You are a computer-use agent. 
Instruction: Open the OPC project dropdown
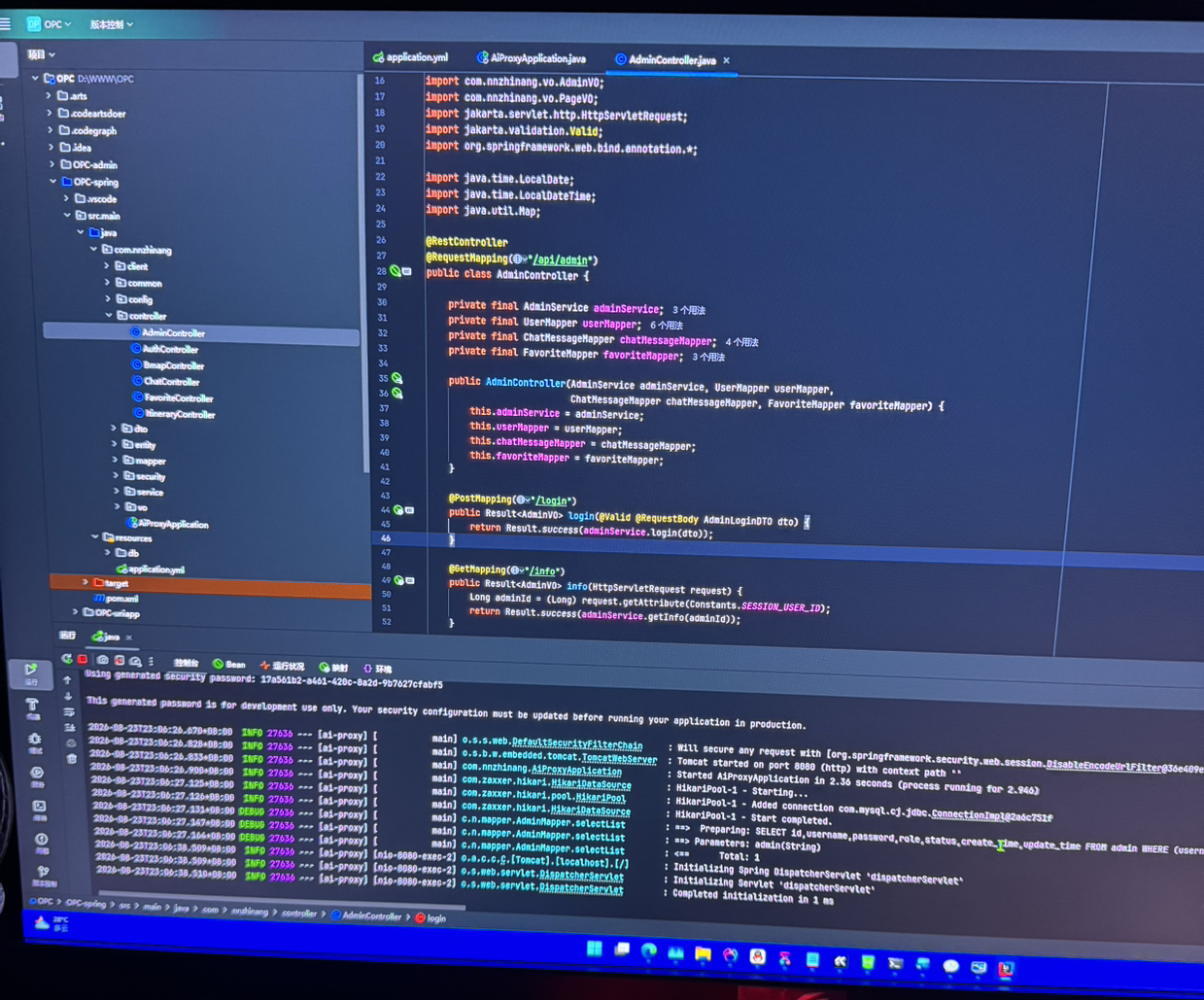coord(49,23)
